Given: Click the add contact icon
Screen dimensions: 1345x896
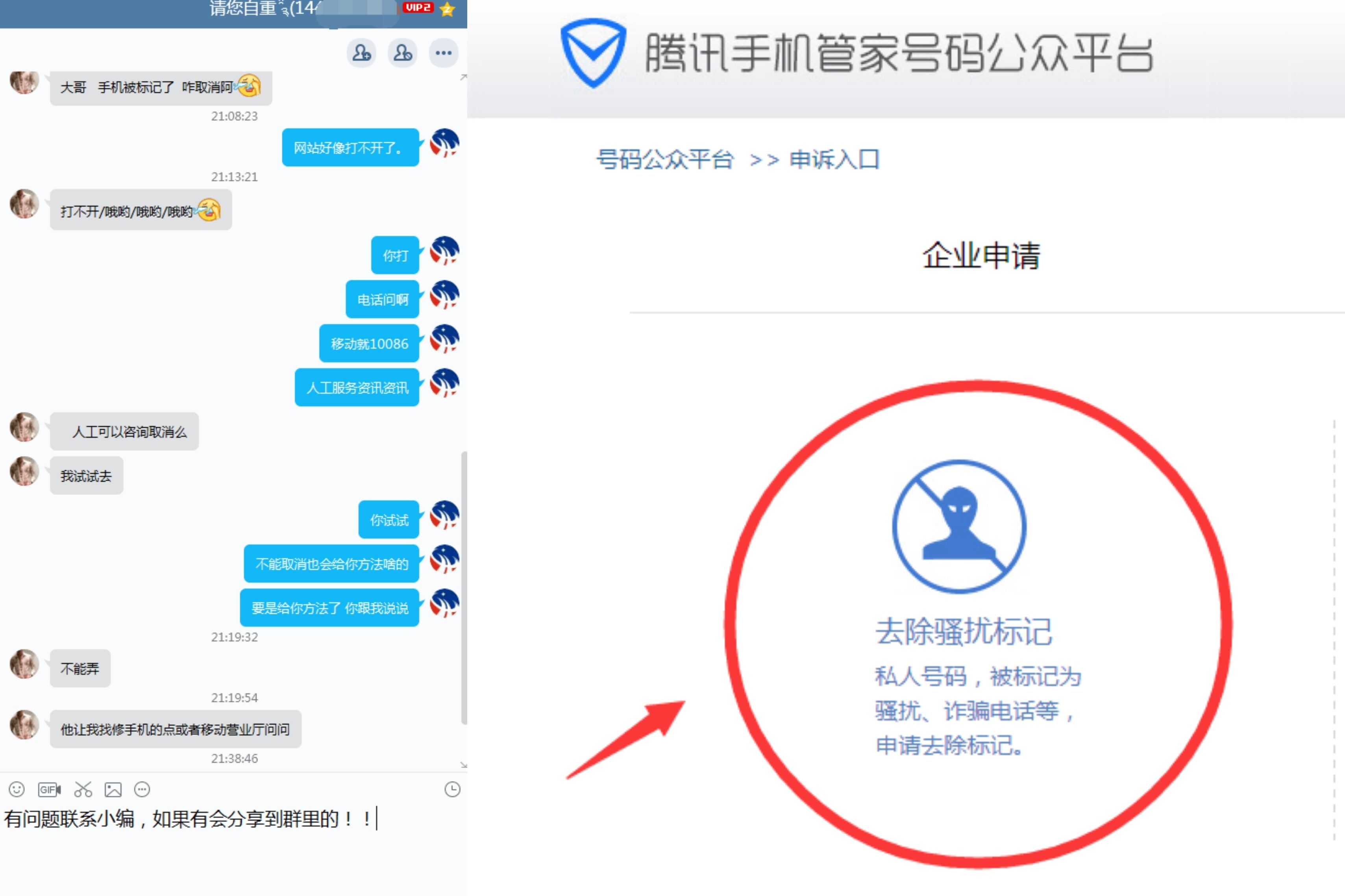Looking at the screenshot, I should coord(361,53).
